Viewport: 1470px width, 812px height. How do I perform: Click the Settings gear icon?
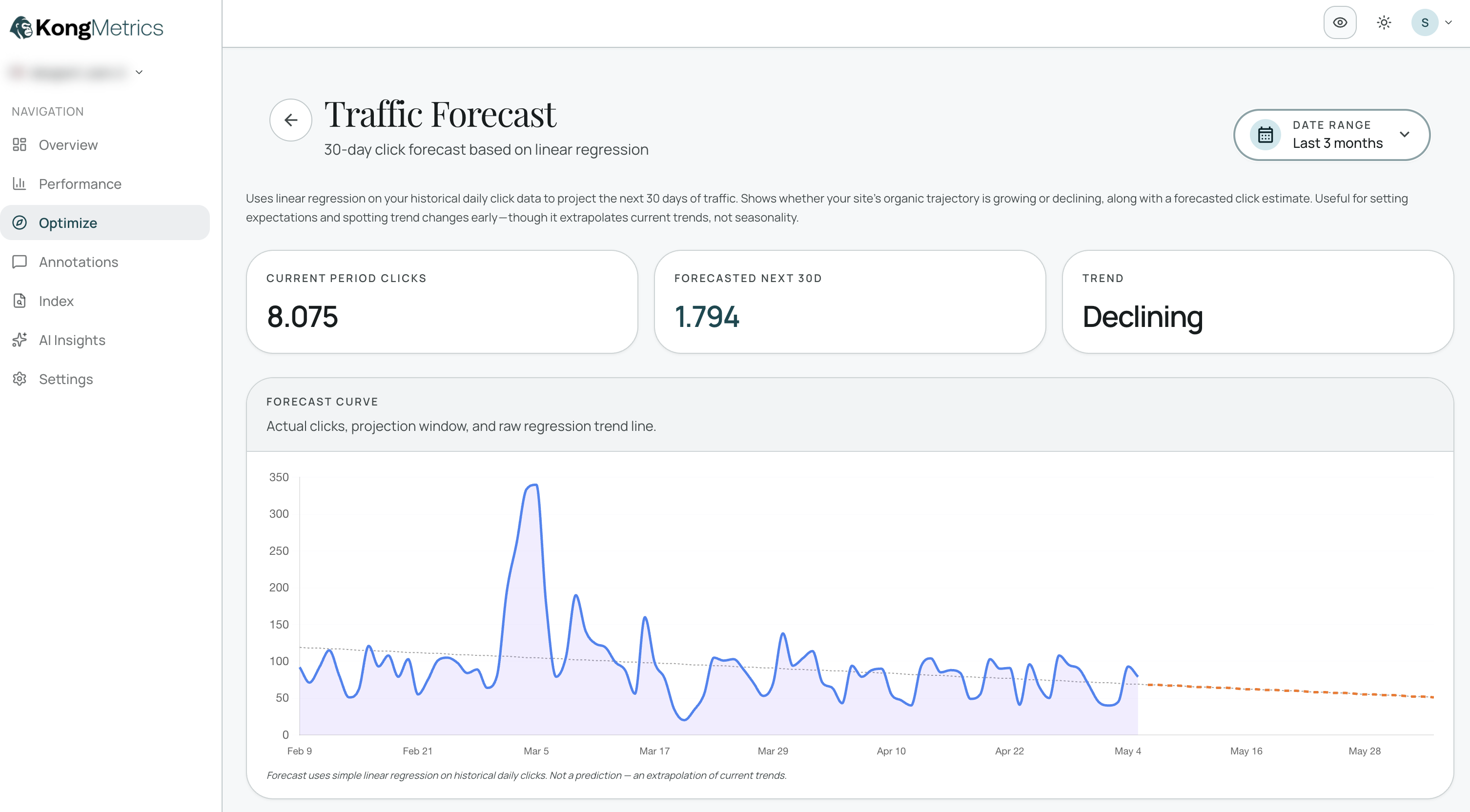(x=20, y=379)
